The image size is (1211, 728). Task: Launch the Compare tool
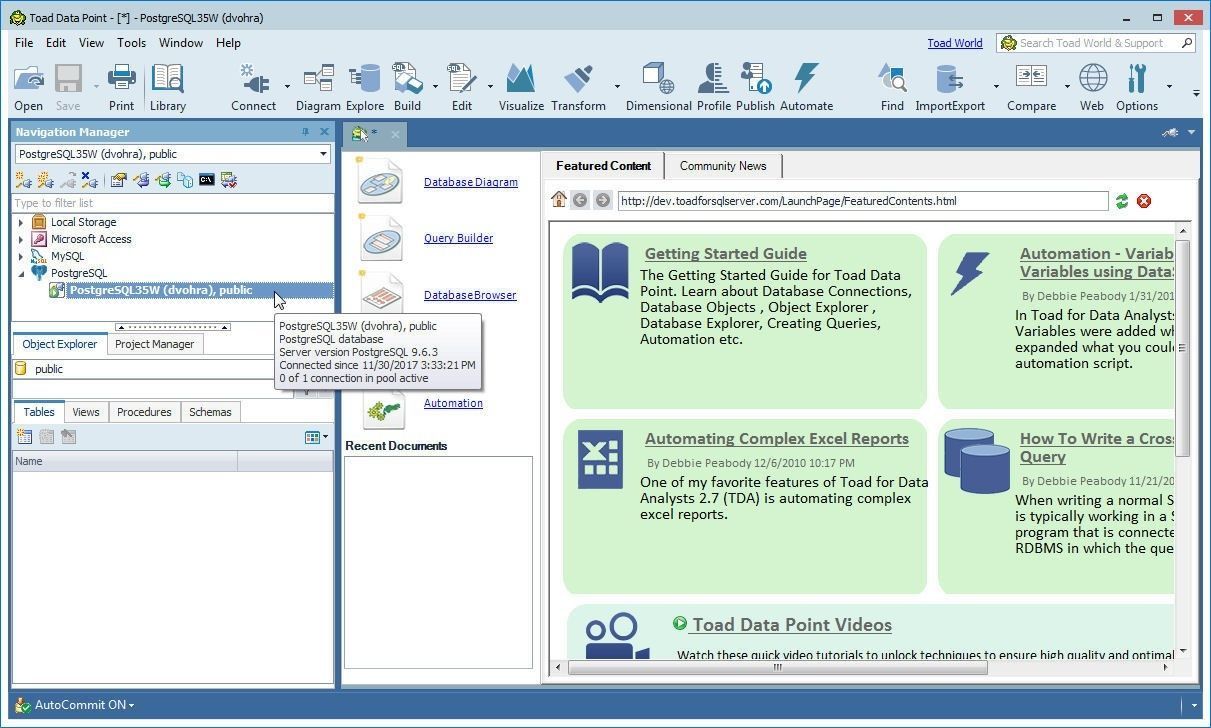click(1031, 88)
